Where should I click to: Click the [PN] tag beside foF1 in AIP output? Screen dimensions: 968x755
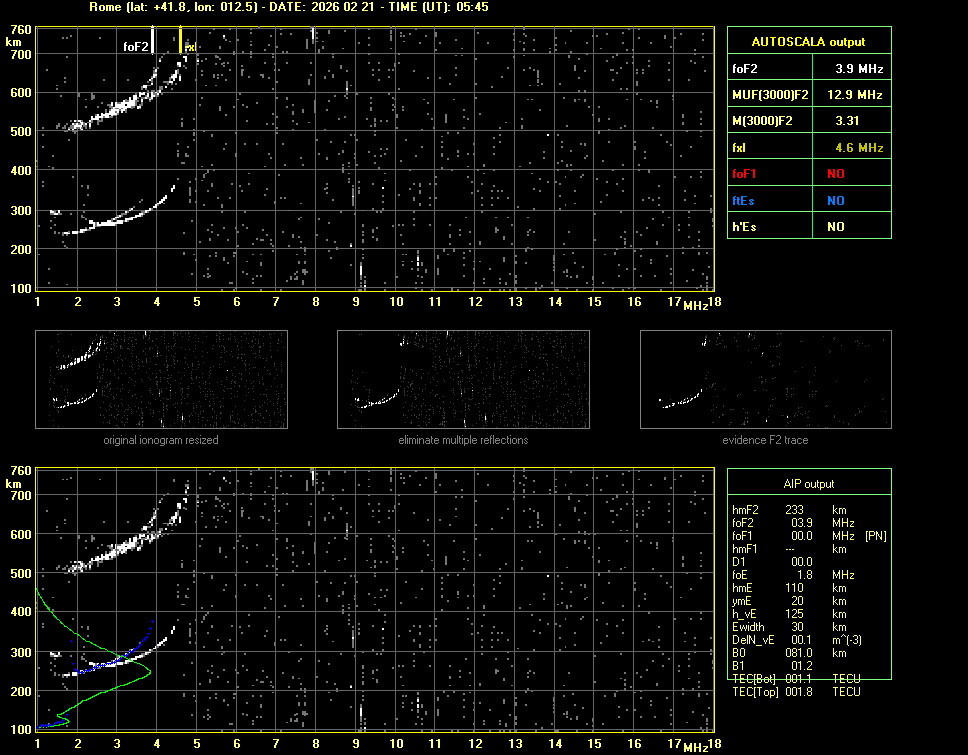(x=875, y=536)
